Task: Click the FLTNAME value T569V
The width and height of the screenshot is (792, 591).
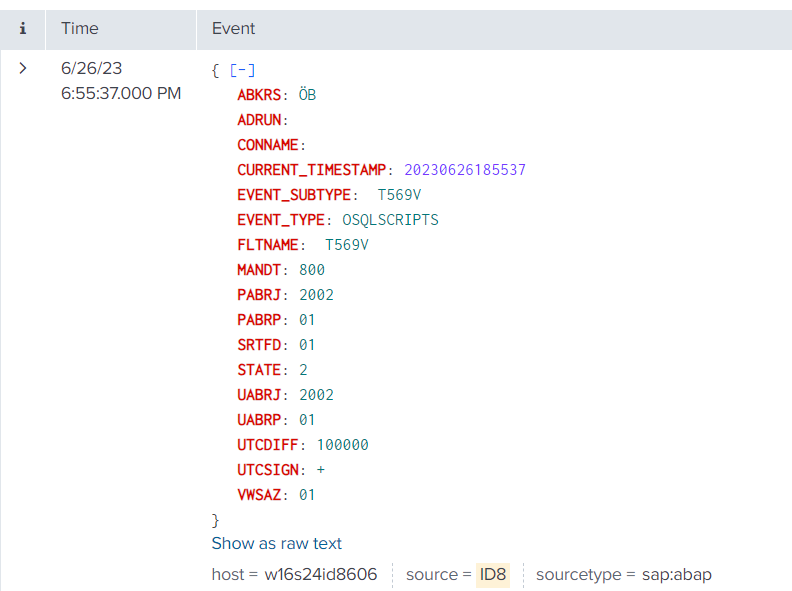Action: (x=347, y=245)
